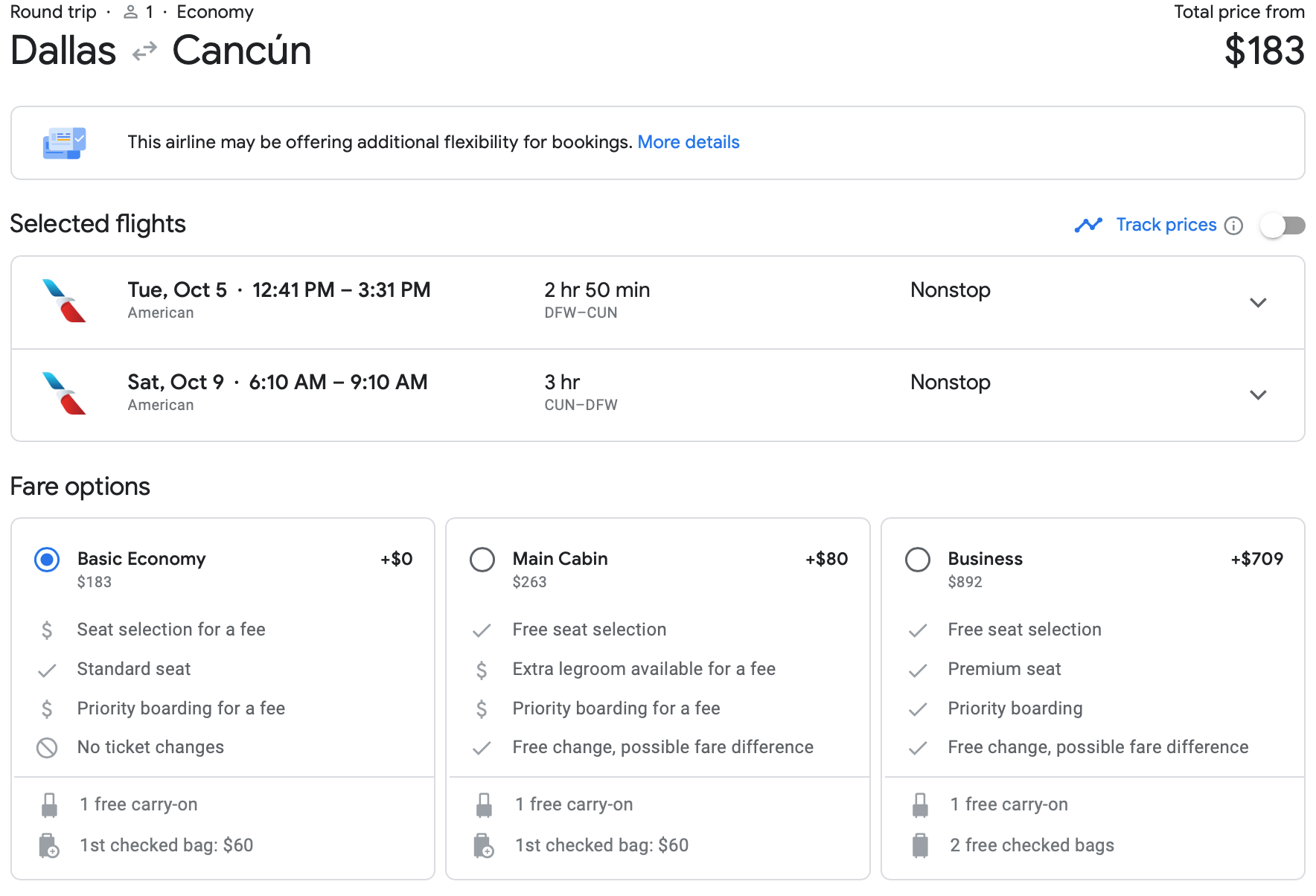Click Nonstop label on Oct 5 flight
Screen dimensions: 1316x896
click(951, 290)
